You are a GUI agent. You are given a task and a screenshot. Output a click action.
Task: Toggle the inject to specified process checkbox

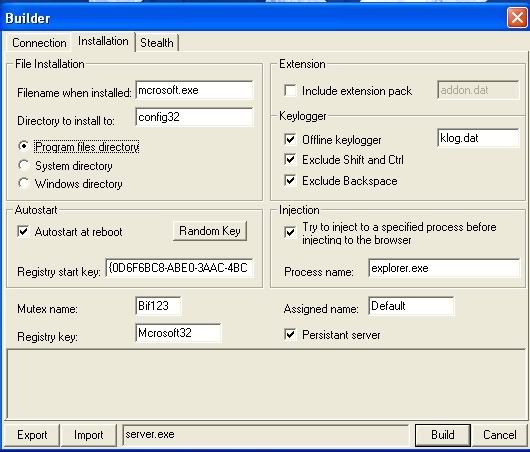pos(290,232)
